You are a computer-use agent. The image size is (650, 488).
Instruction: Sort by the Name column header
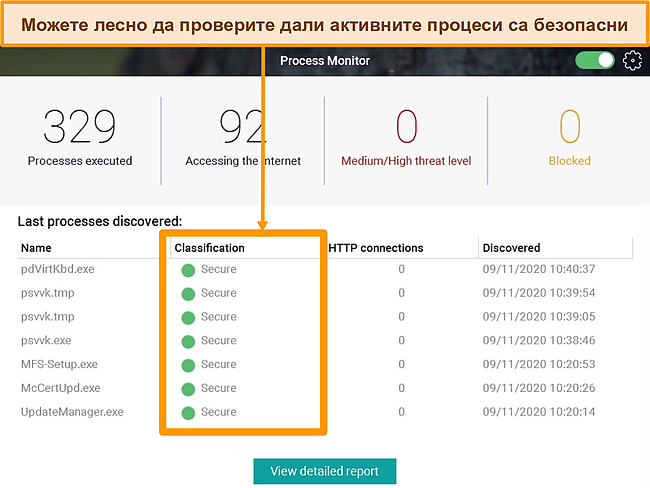[36, 248]
